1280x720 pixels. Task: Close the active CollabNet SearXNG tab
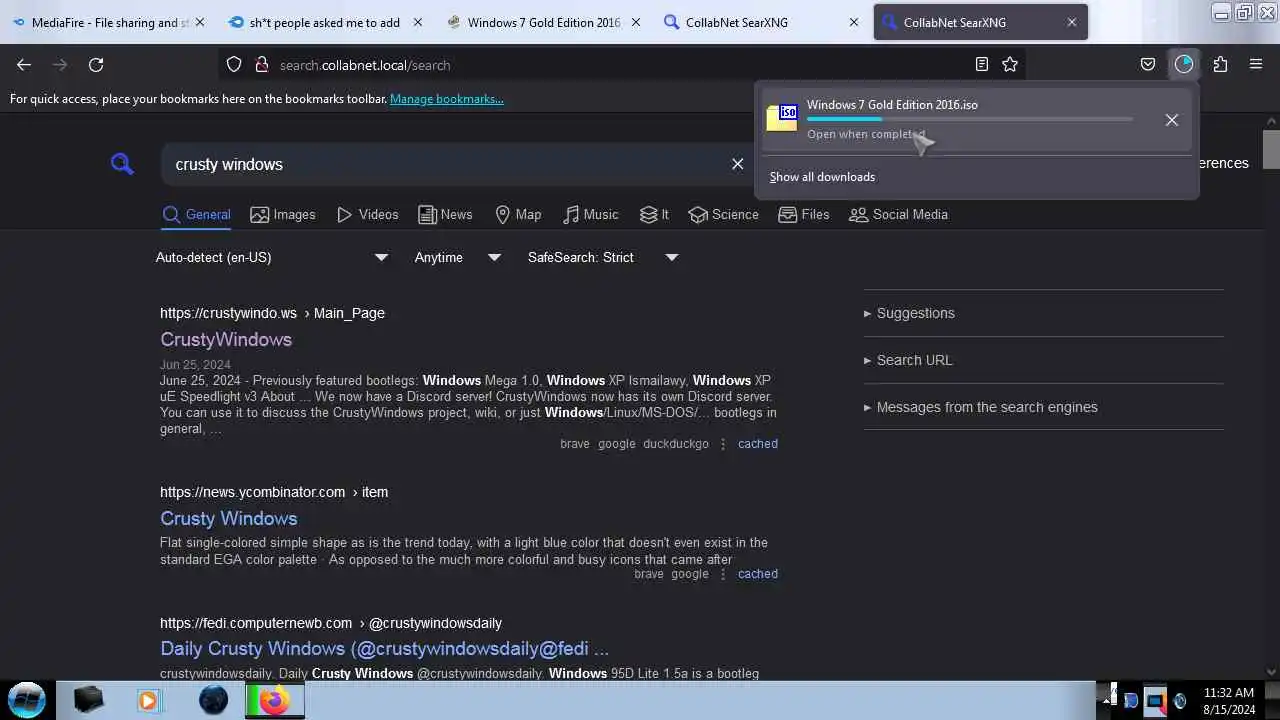1072,22
